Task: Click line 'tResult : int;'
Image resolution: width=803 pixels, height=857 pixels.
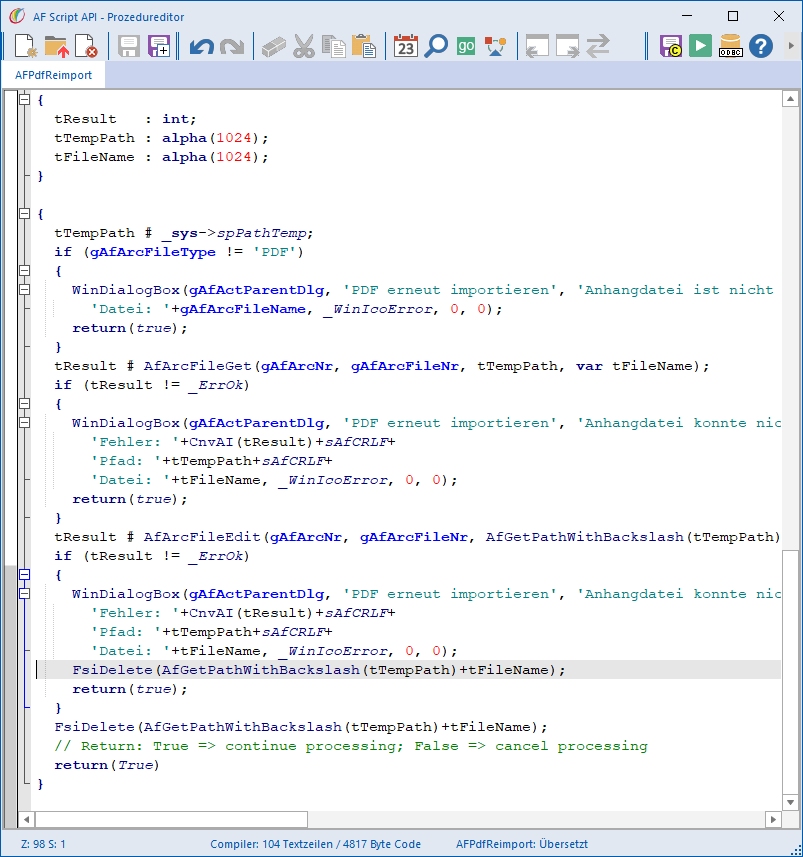Action: tap(125, 119)
